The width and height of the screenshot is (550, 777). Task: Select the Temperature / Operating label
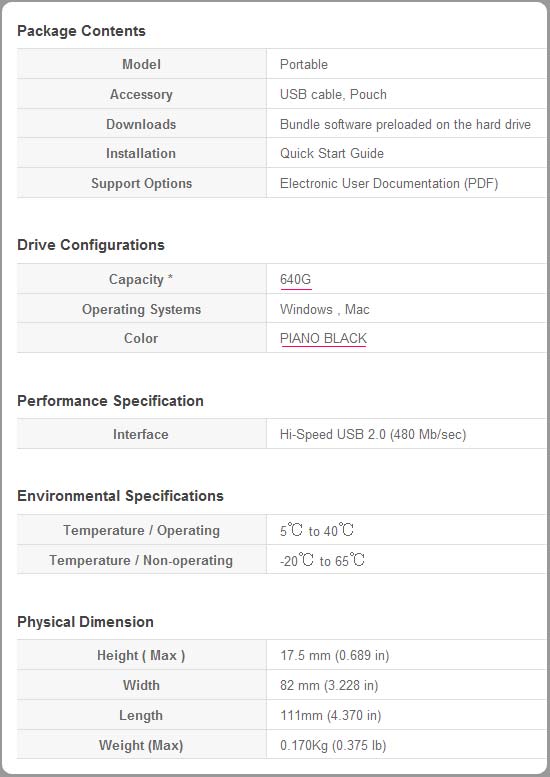(x=141, y=530)
